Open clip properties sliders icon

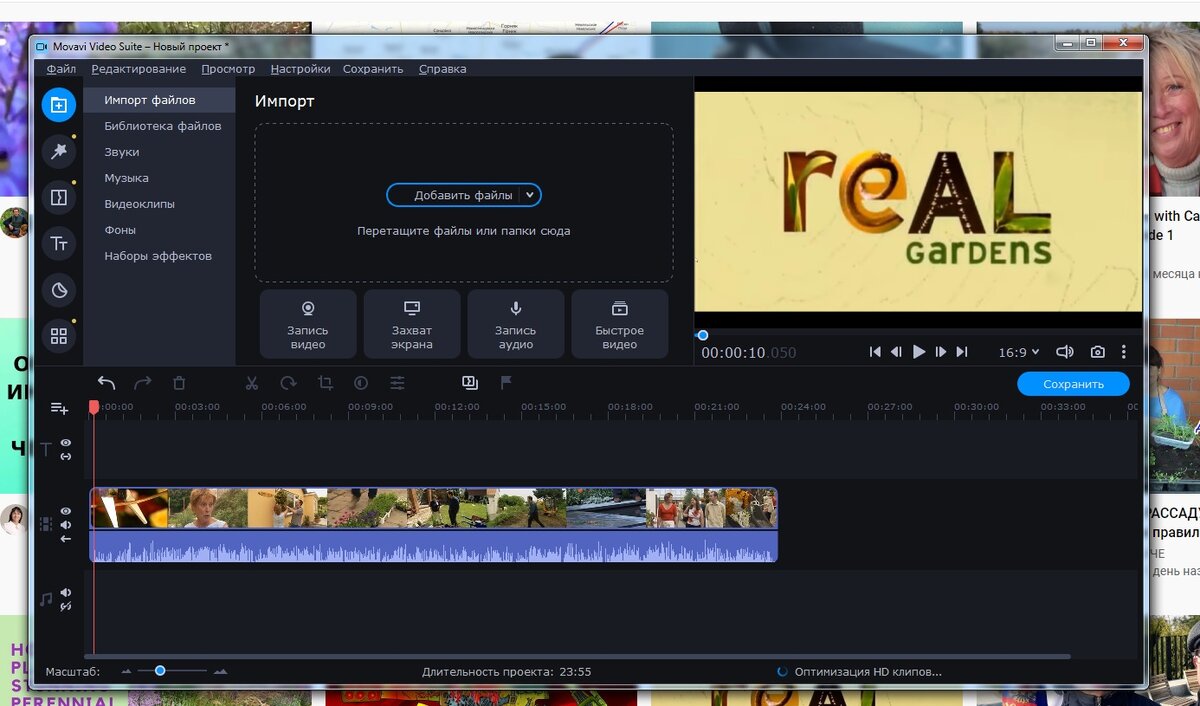(x=398, y=382)
